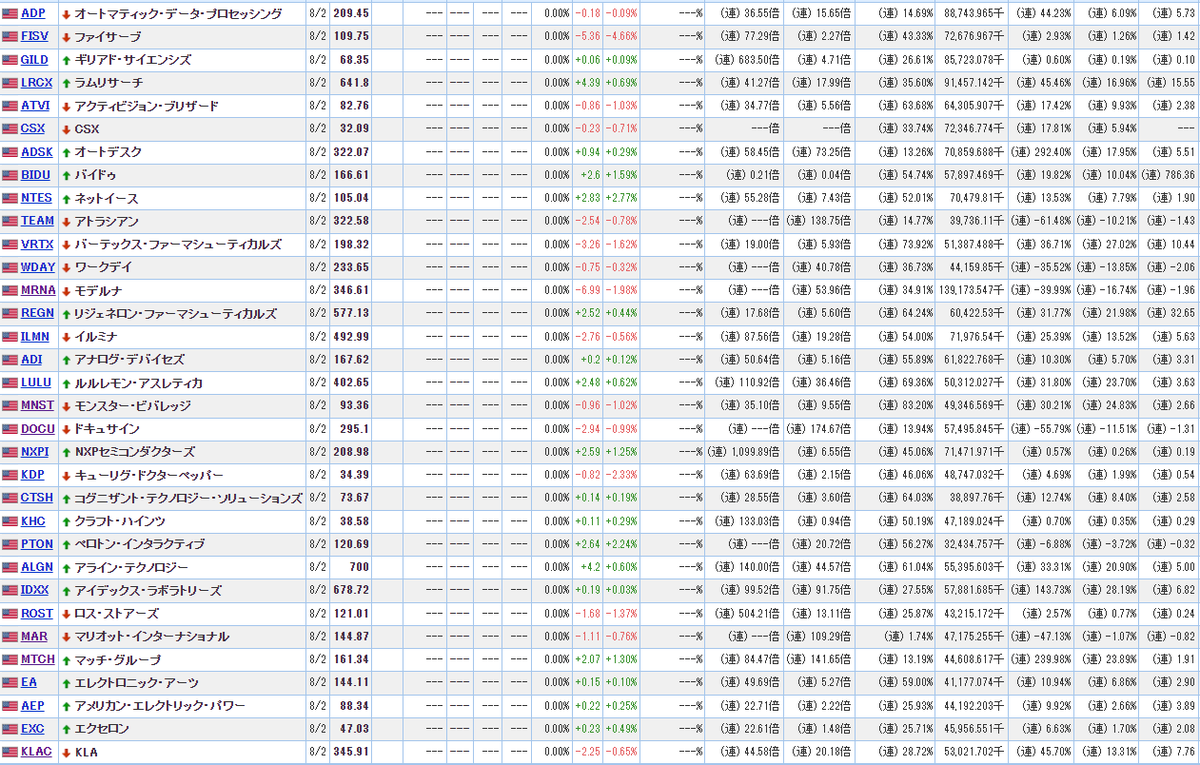Viewport: 1200px width, 765px height.
Task: Open the ILMN ticker link
Action: (x=36, y=336)
